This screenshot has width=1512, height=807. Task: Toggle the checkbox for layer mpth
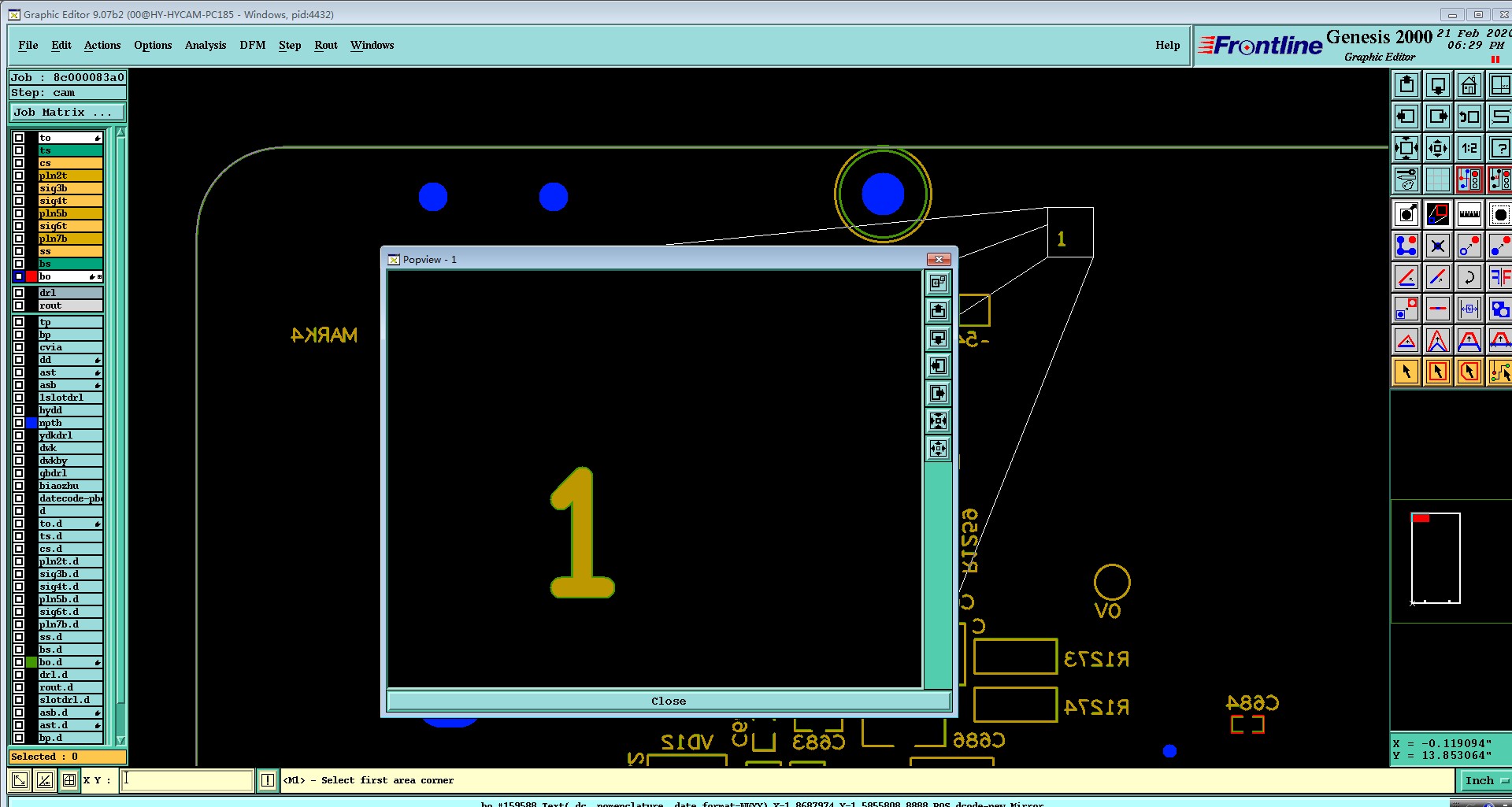19,423
